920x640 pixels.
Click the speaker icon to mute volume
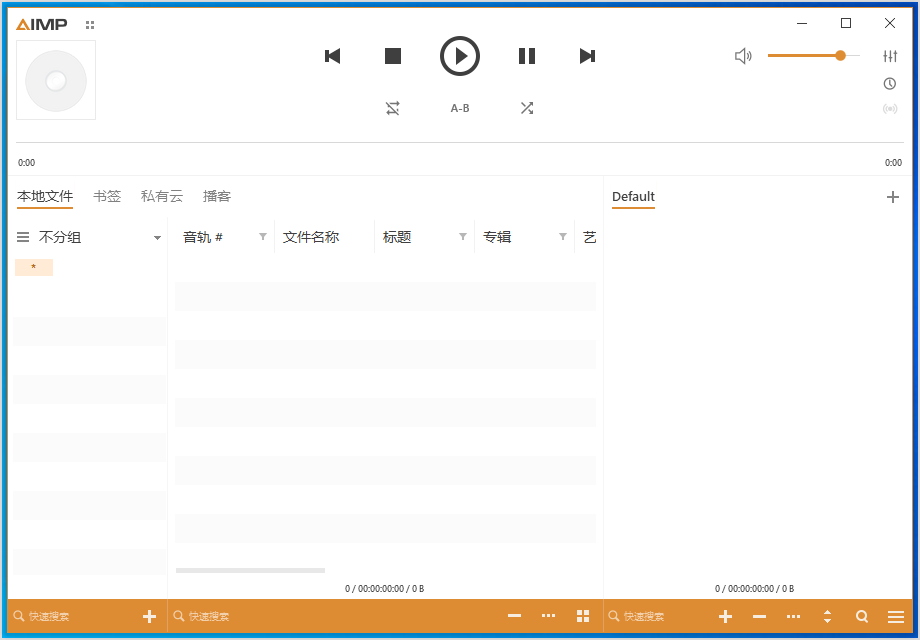pyautogui.click(x=743, y=56)
